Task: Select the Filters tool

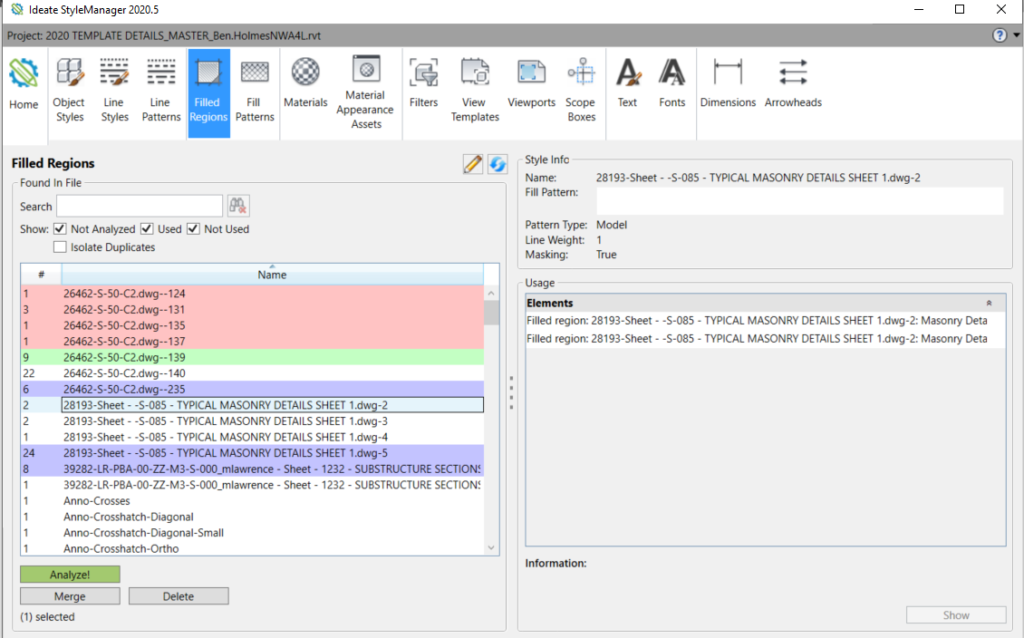Action: pos(424,84)
